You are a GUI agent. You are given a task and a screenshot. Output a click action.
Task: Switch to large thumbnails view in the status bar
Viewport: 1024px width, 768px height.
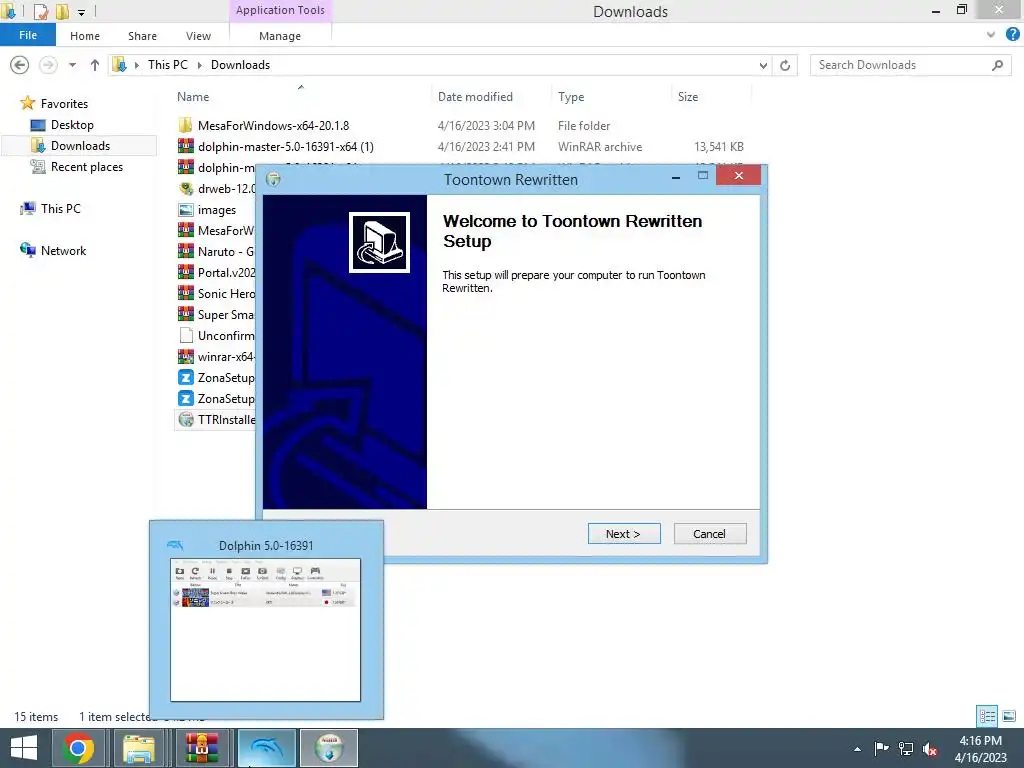(1009, 716)
